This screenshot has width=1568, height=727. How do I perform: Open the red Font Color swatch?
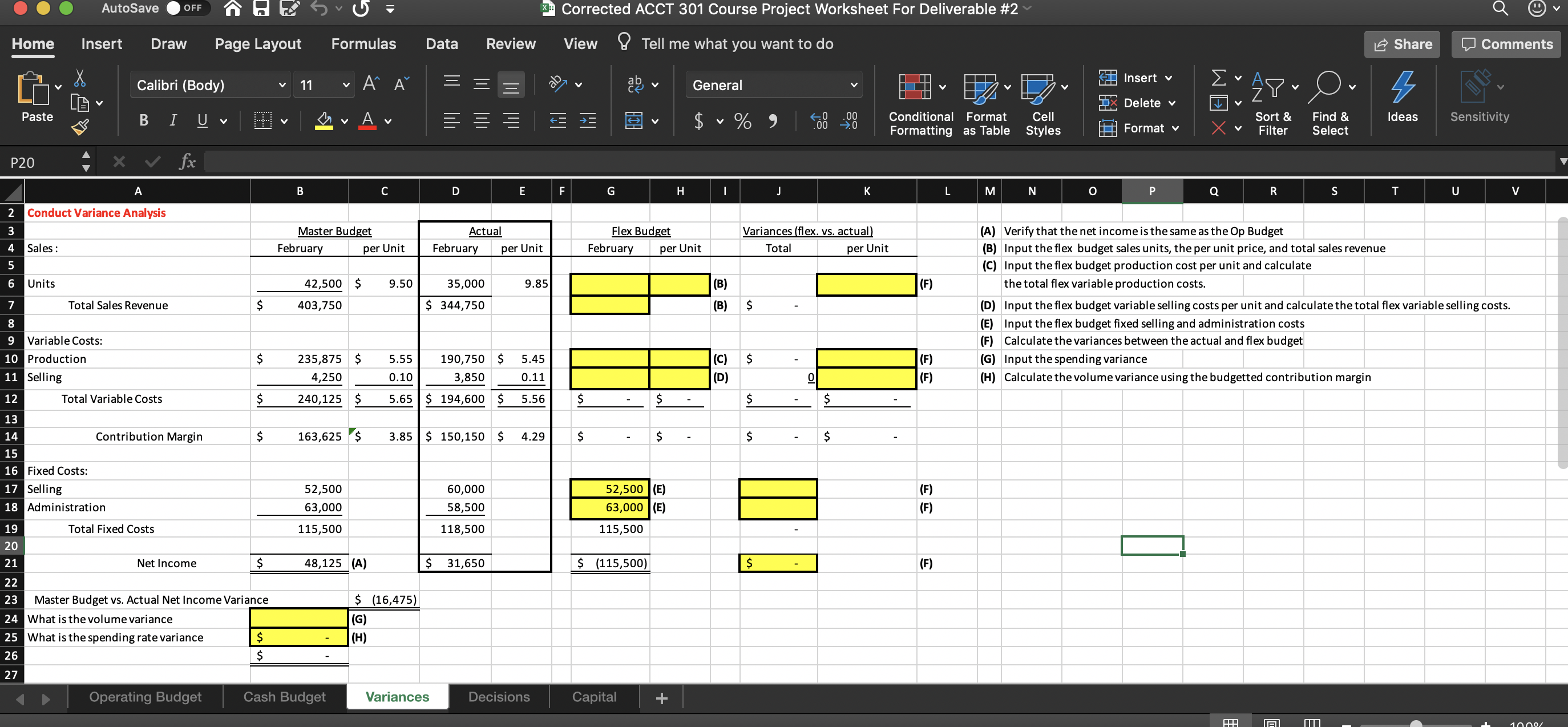point(367,120)
